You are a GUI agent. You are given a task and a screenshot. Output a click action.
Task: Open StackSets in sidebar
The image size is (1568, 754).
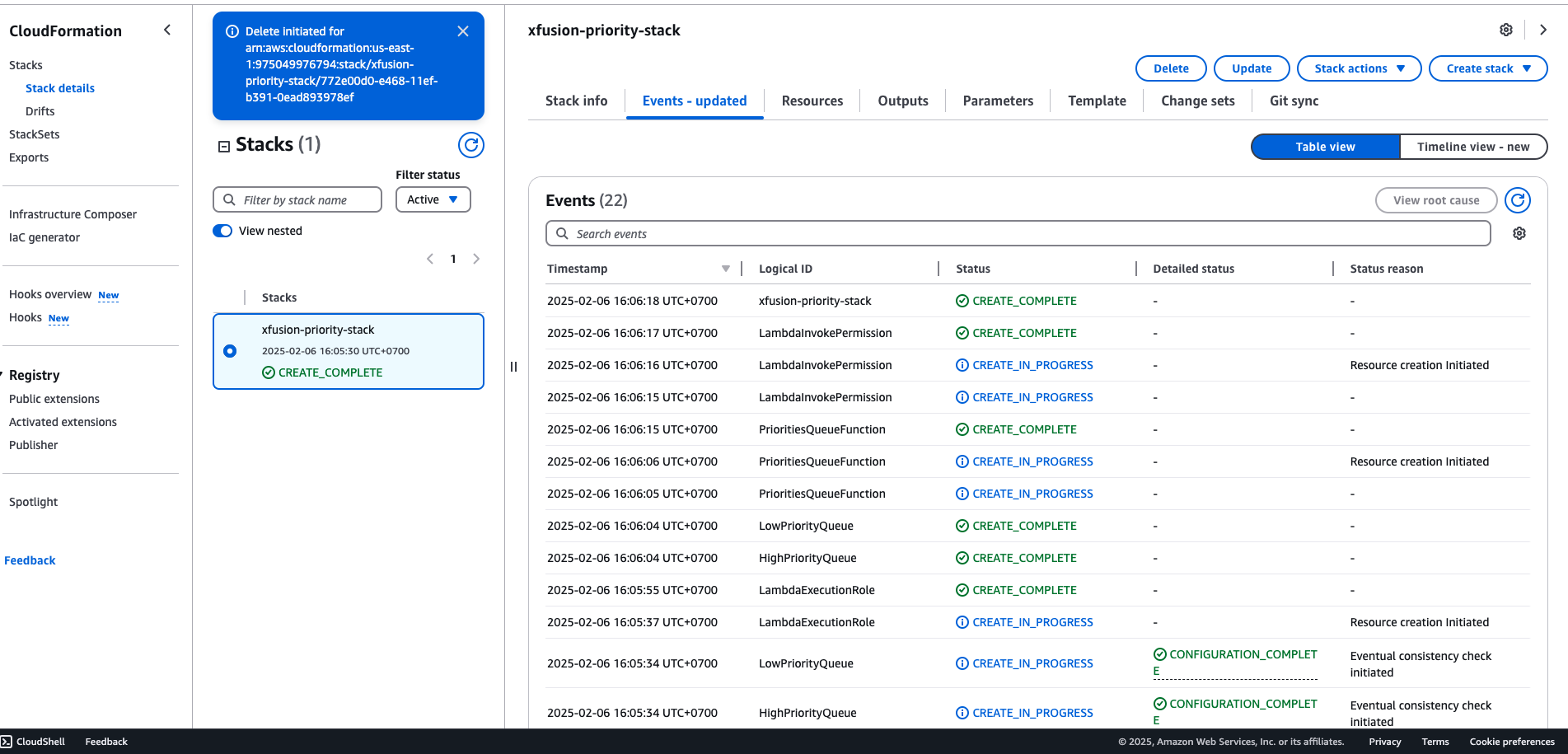pos(35,134)
